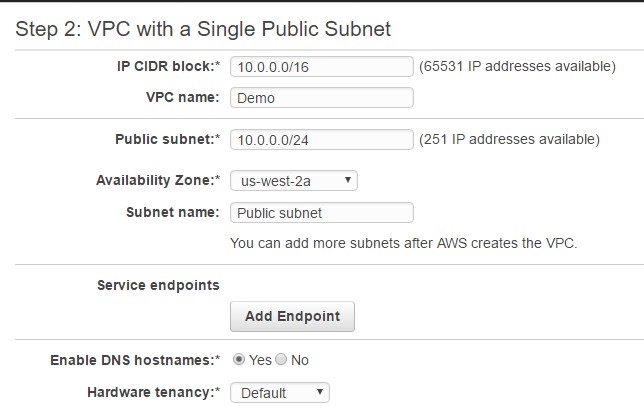The image size is (644, 414).
Task: Click the Subnet name input field
Action: [x=322, y=213]
